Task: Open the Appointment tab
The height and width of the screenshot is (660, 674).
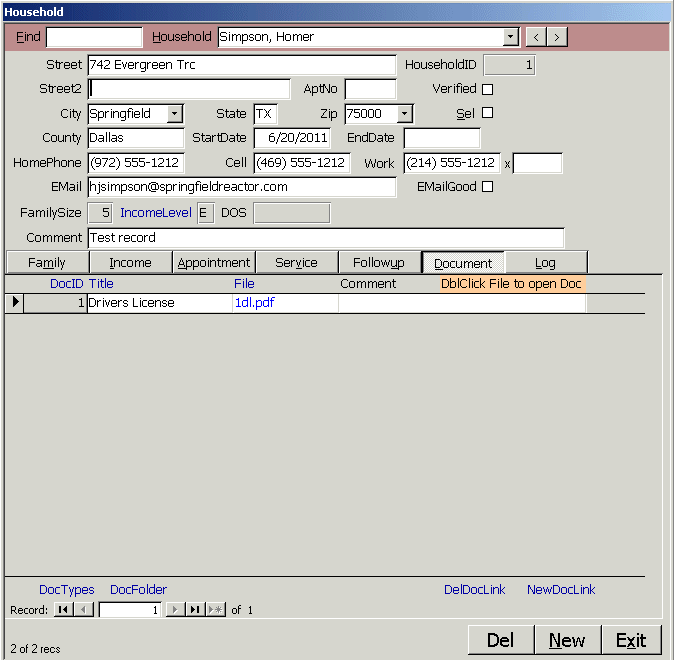Action: [x=213, y=263]
